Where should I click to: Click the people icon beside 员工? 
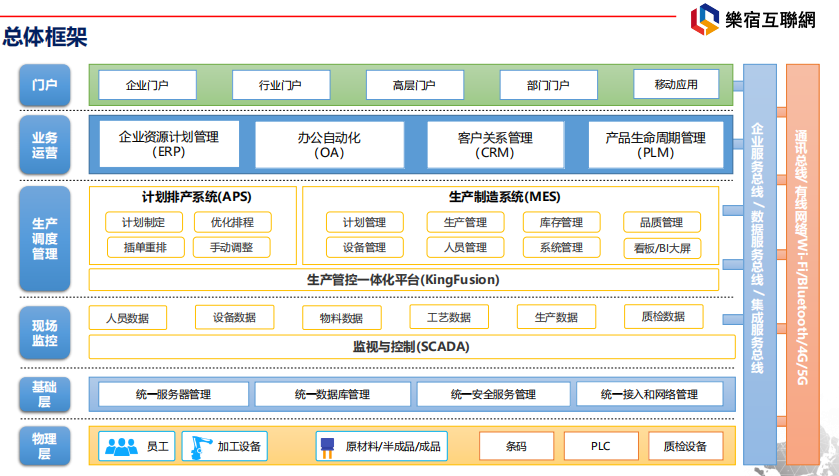[x=122, y=446]
